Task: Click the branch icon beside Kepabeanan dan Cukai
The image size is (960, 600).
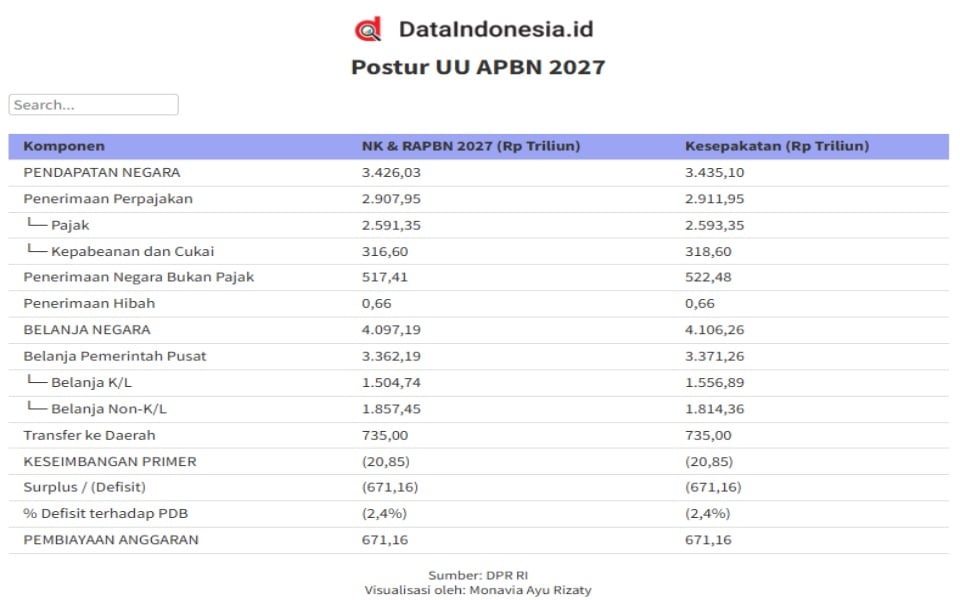Action: (37, 249)
